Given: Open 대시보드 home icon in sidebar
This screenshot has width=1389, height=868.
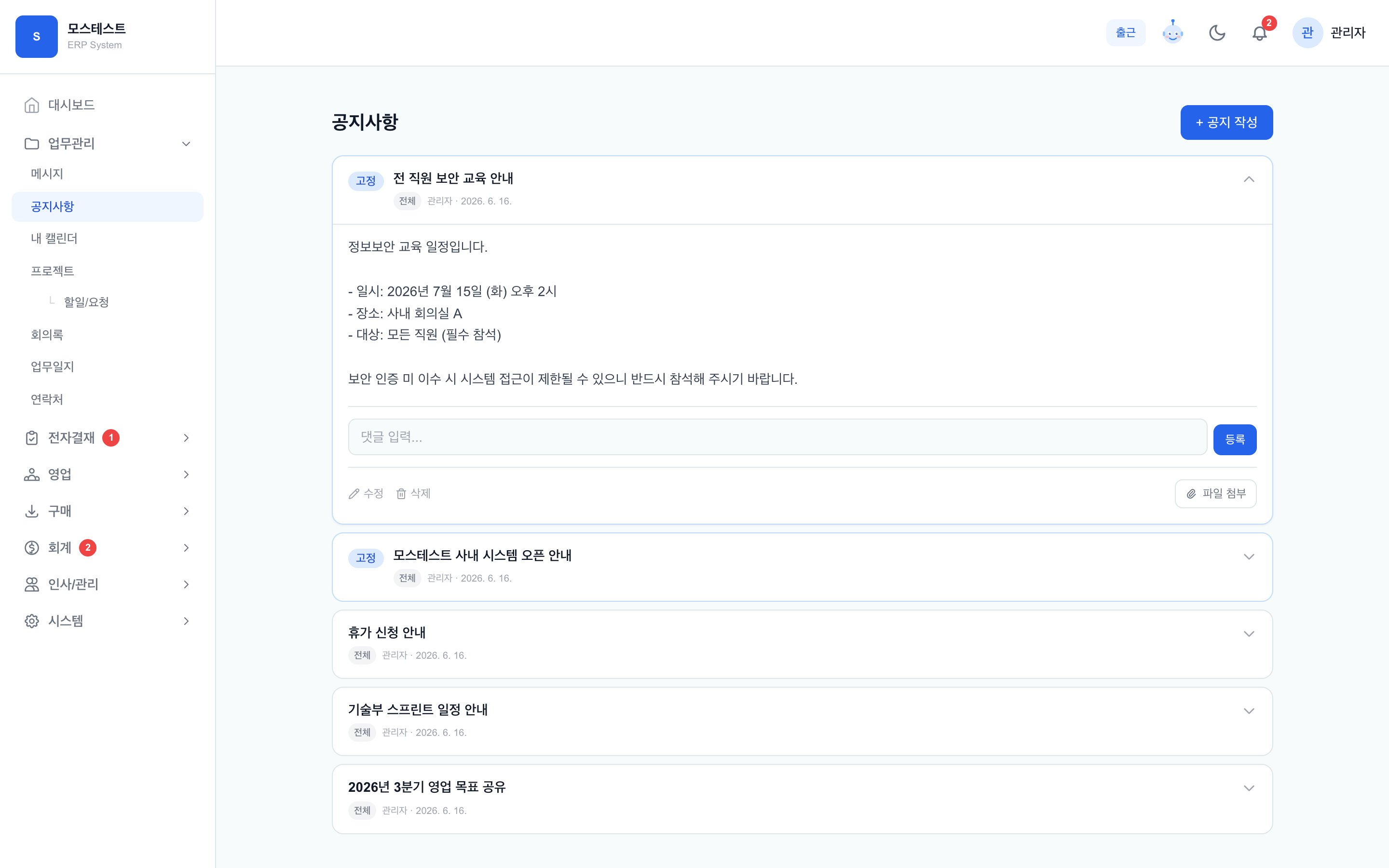Looking at the screenshot, I should (x=31, y=105).
